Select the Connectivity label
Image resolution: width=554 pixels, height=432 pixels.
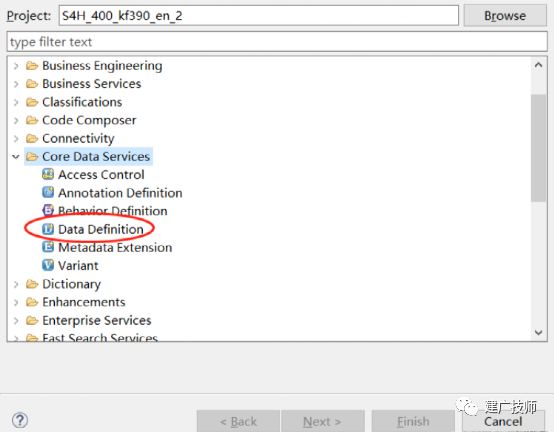point(78,138)
